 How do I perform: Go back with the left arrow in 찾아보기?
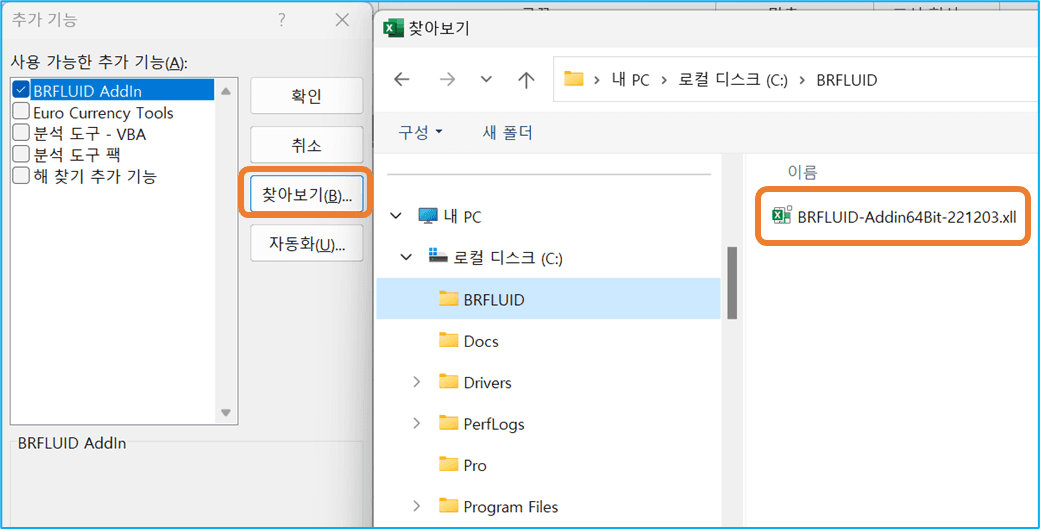point(402,80)
